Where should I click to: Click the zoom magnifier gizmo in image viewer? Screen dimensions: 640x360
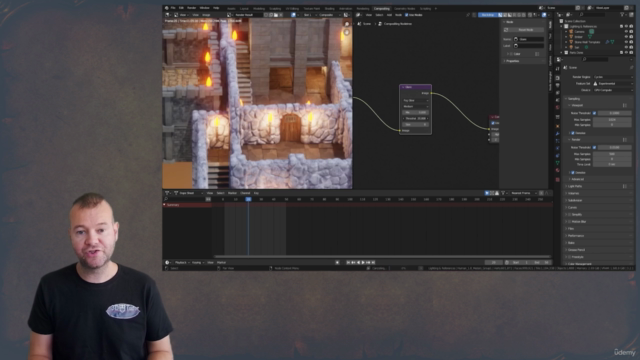[347, 24]
